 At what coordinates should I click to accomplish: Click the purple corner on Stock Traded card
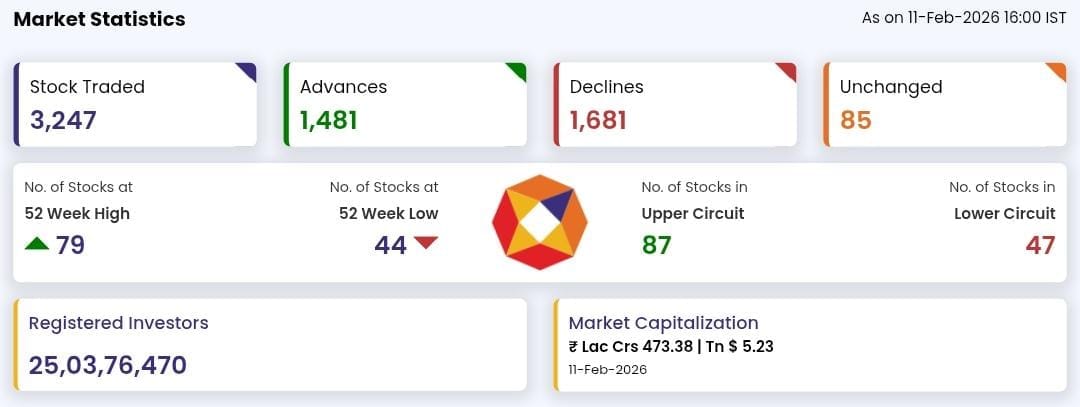[x=248, y=70]
